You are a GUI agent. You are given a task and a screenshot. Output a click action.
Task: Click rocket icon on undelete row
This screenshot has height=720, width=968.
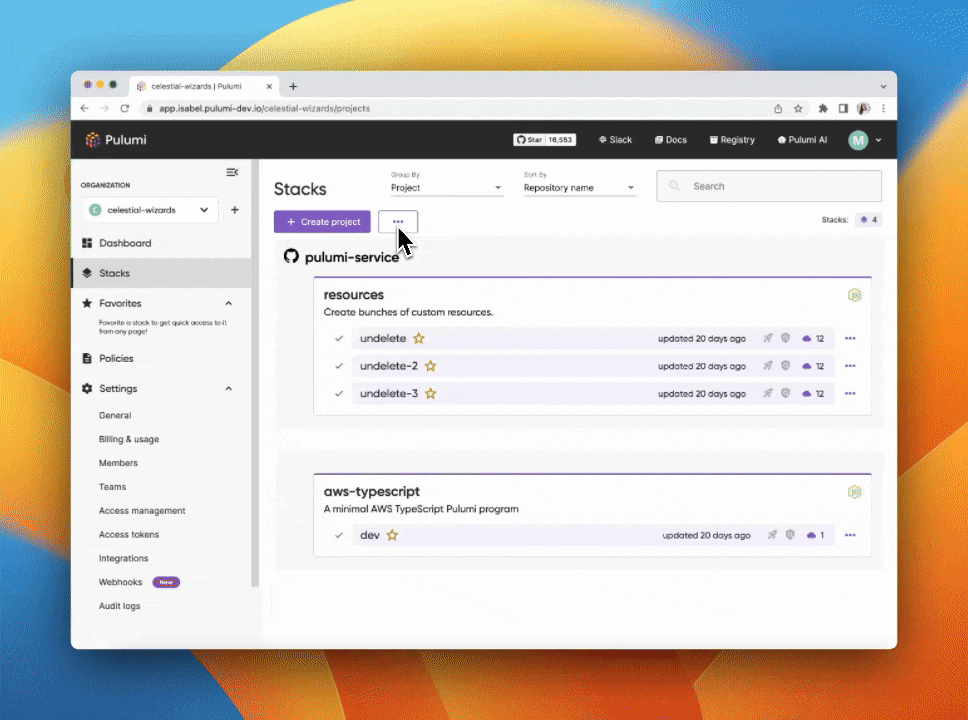tap(767, 338)
